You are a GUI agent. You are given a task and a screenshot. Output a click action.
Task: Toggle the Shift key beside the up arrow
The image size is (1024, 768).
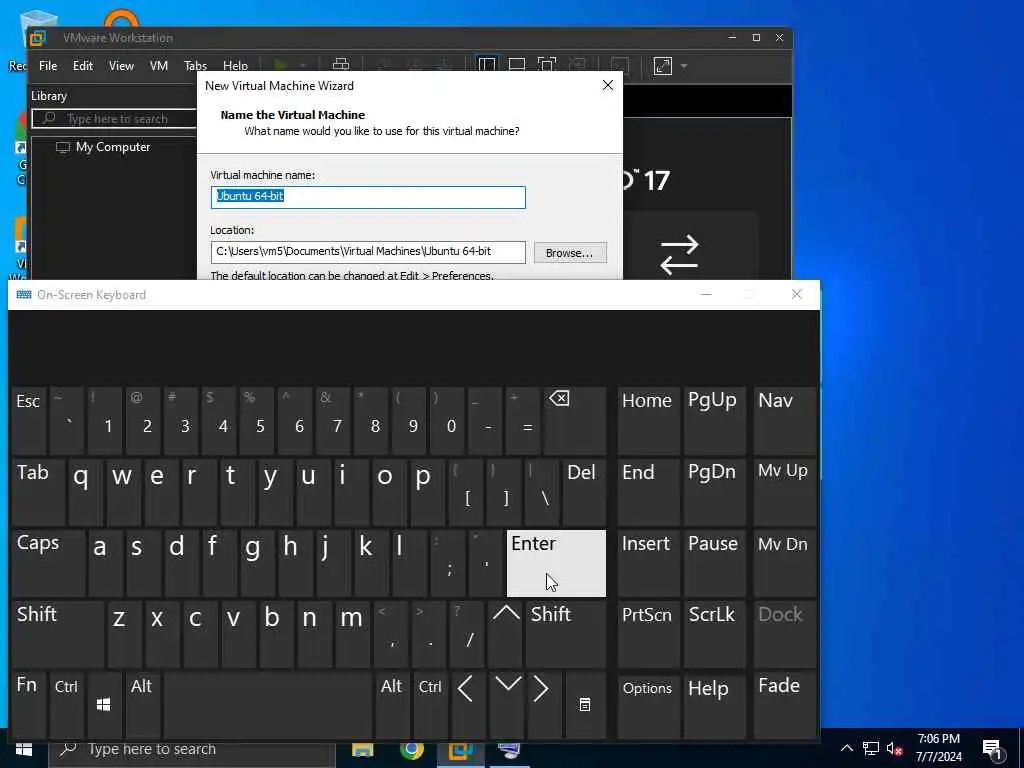[x=566, y=634]
